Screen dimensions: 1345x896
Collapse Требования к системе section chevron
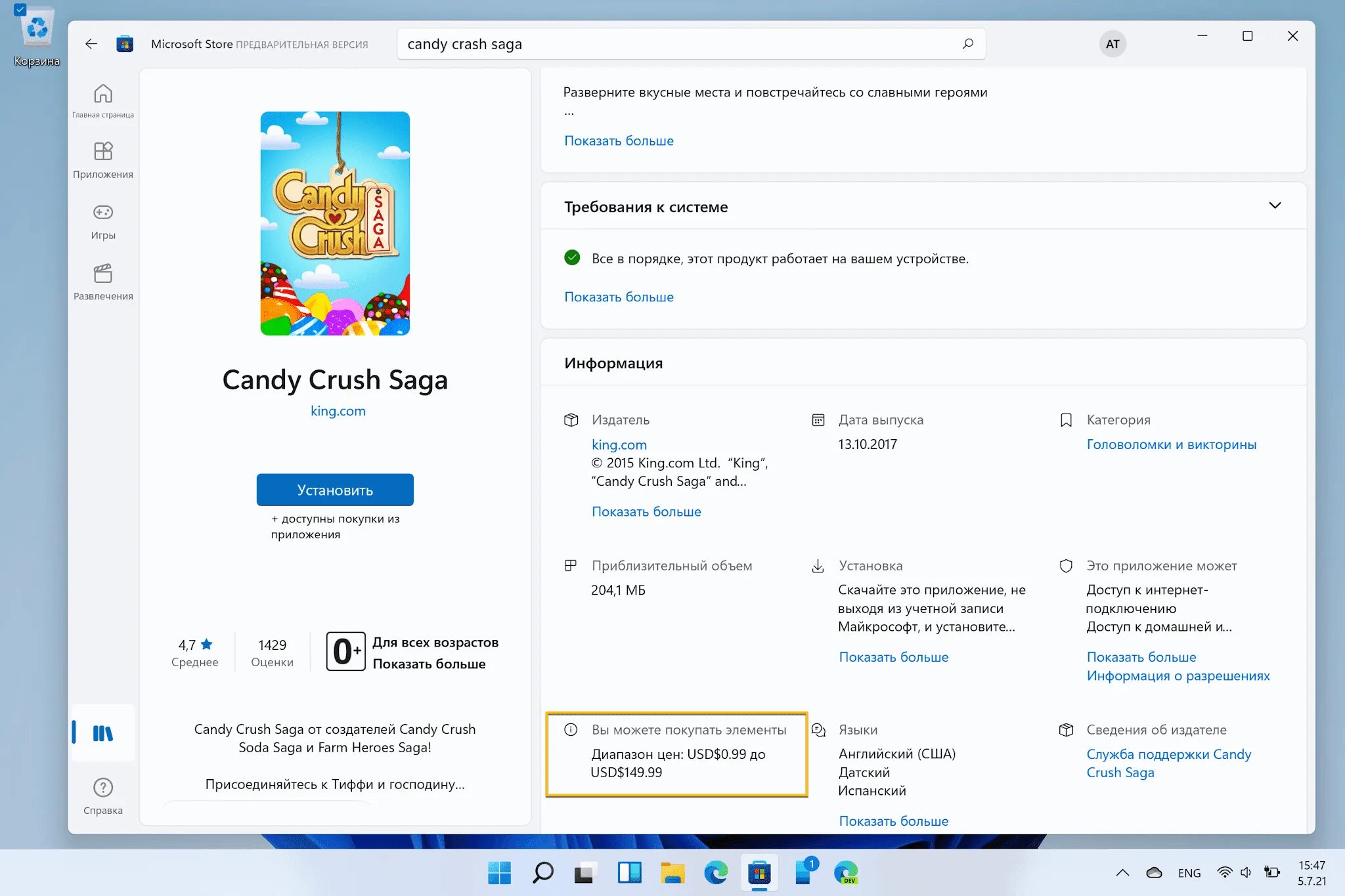(x=1275, y=205)
